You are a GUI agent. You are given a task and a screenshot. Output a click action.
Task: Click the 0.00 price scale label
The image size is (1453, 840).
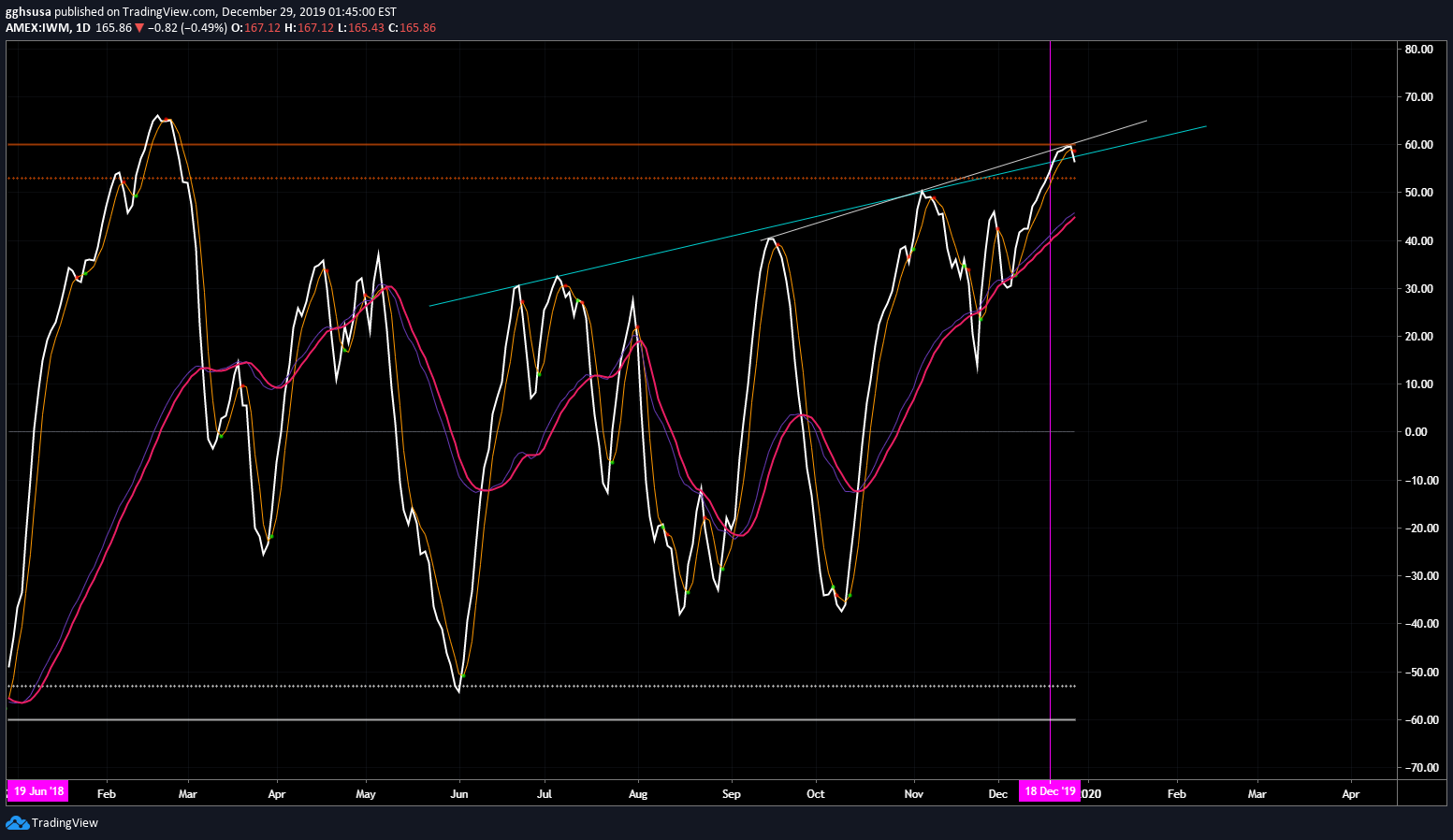click(x=1416, y=432)
